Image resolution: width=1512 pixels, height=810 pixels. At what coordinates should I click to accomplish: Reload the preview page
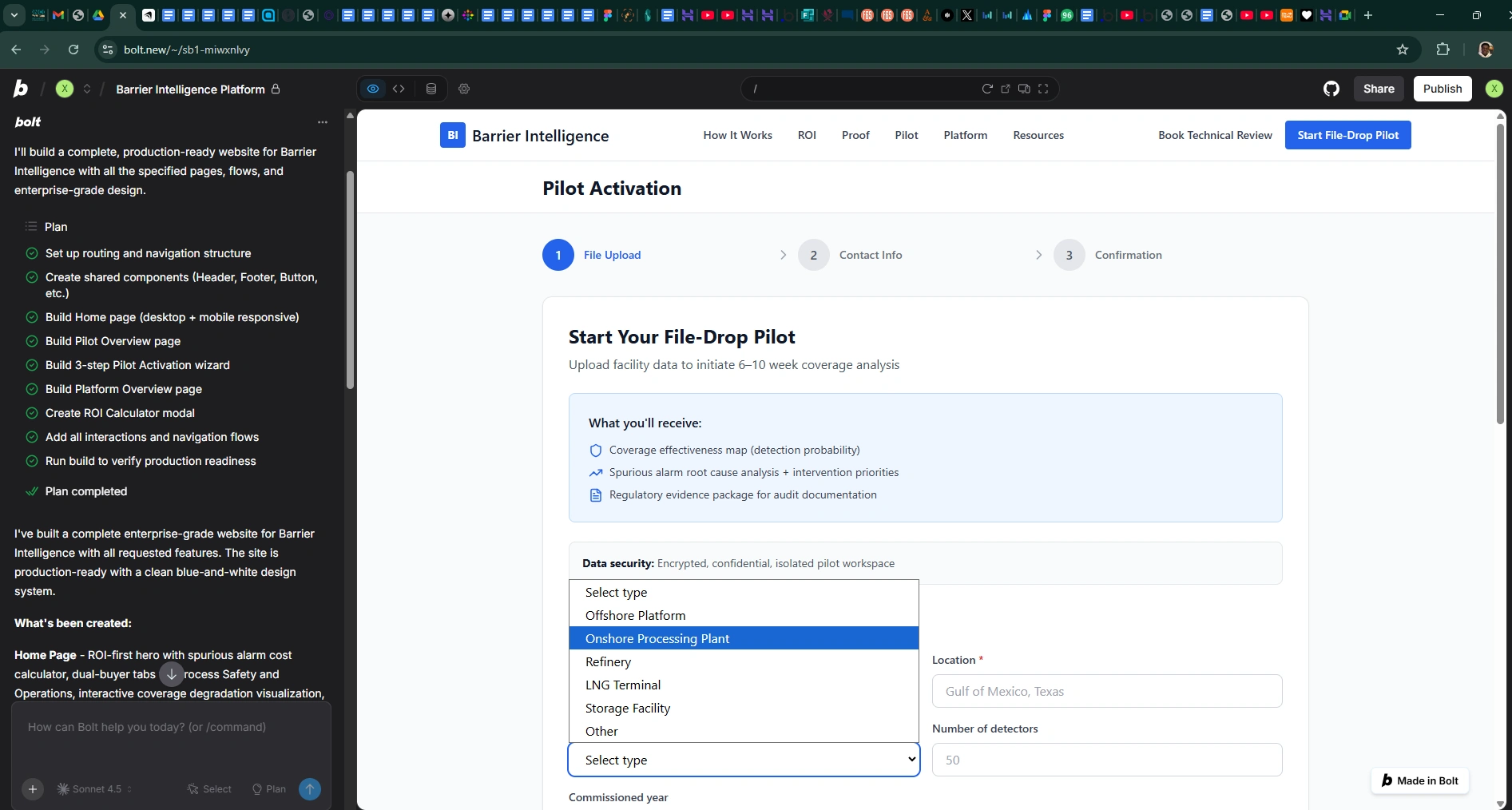pos(987,89)
